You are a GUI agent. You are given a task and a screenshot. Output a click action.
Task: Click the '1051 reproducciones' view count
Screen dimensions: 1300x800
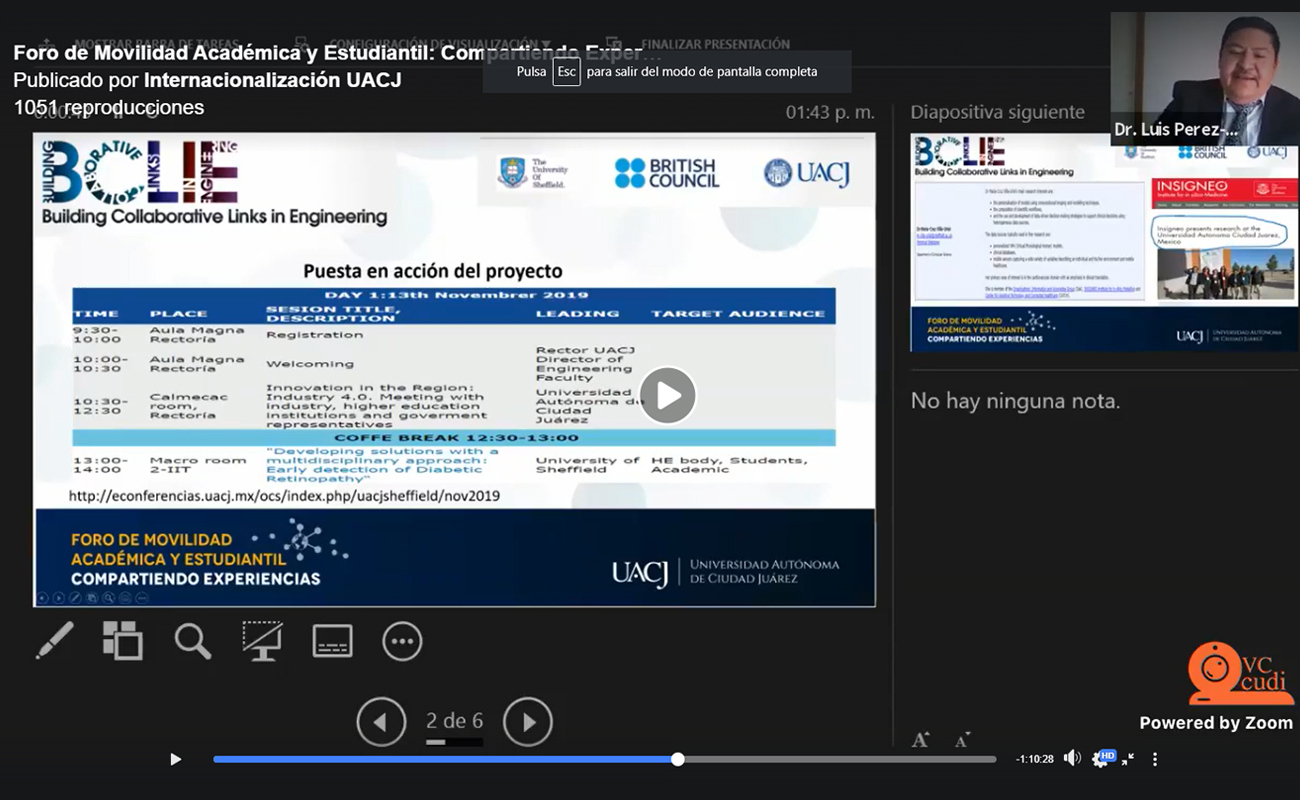tap(109, 107)
